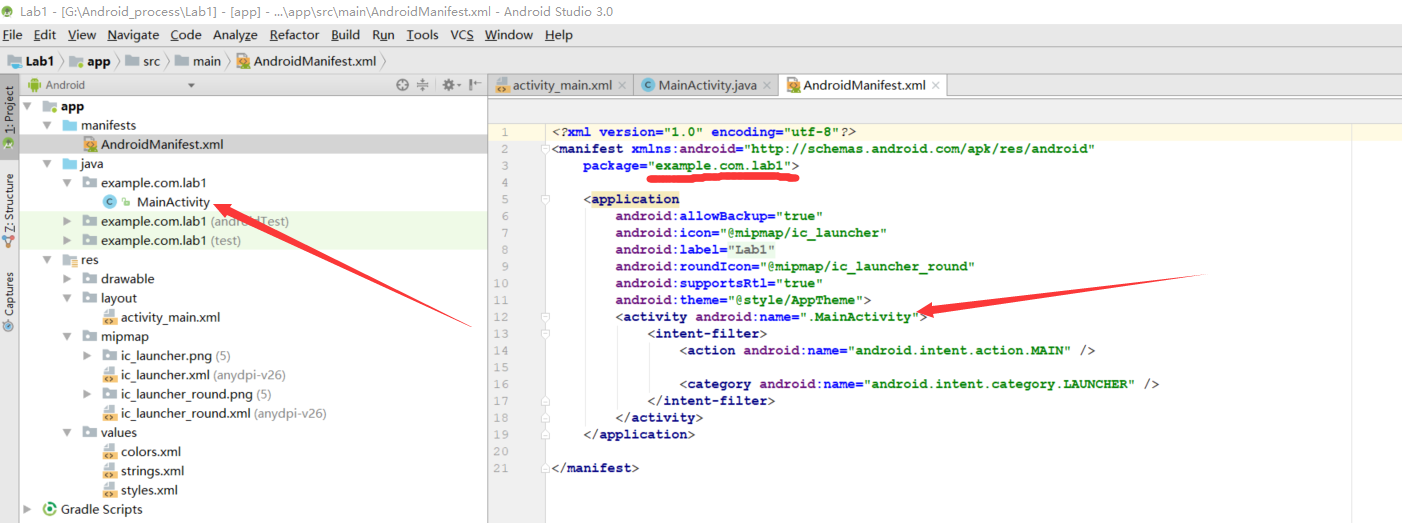Click the AndroidManifest.xml file icon in the tree

[x=90, y=145]
